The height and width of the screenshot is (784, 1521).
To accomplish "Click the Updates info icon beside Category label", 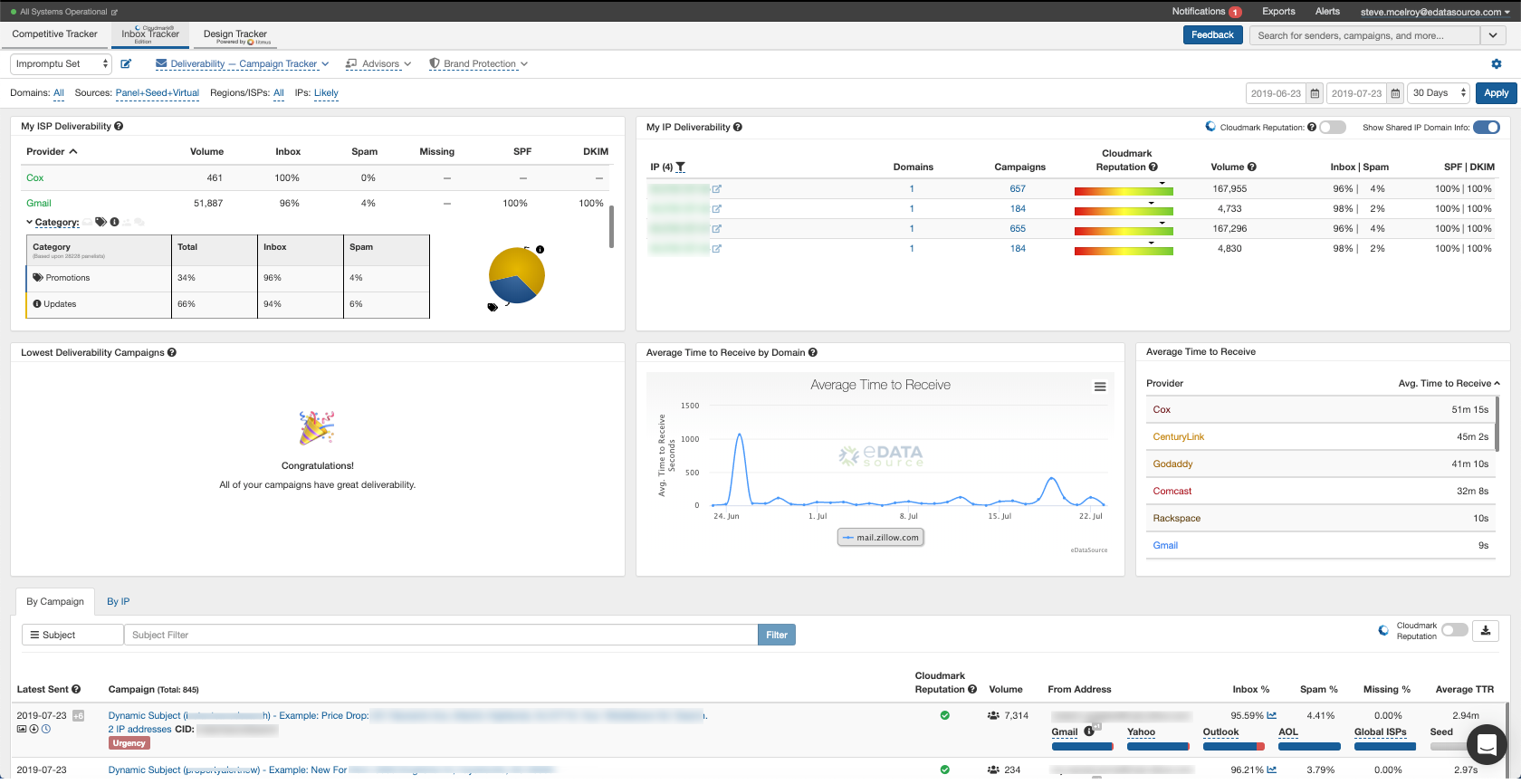I will tap(115, 222).
